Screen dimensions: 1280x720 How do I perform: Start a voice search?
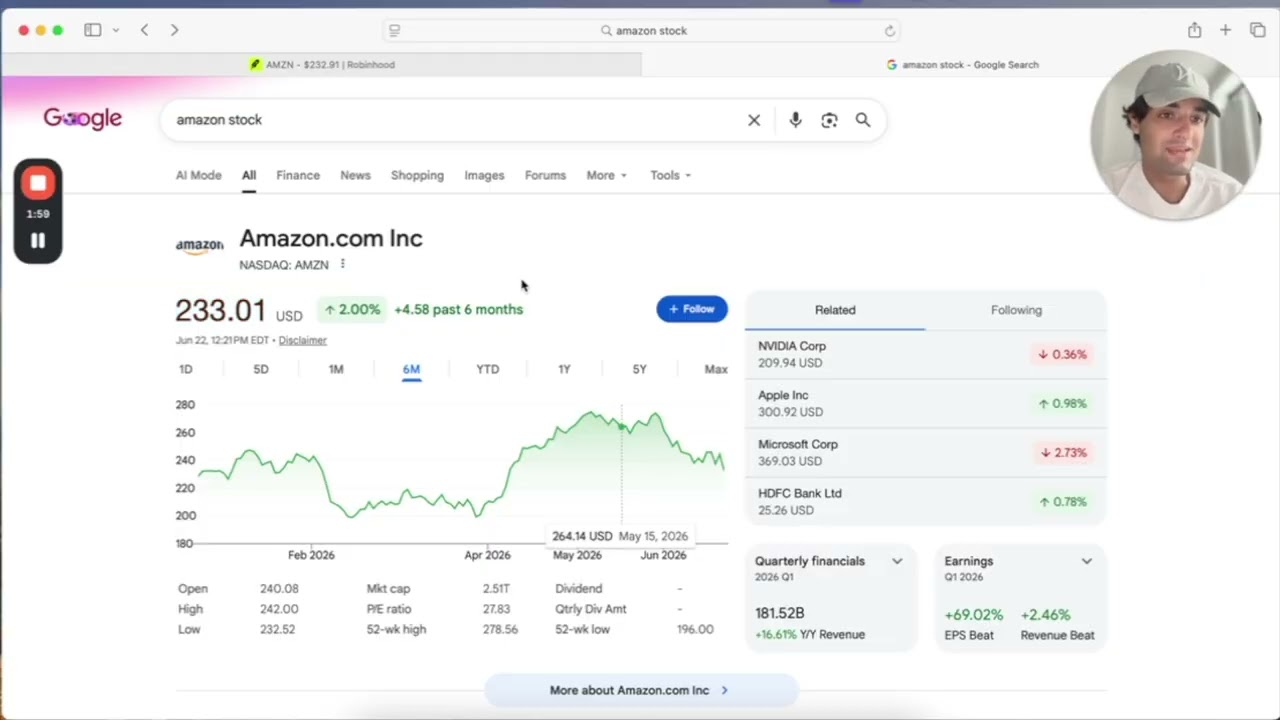(x=795, y=120)
